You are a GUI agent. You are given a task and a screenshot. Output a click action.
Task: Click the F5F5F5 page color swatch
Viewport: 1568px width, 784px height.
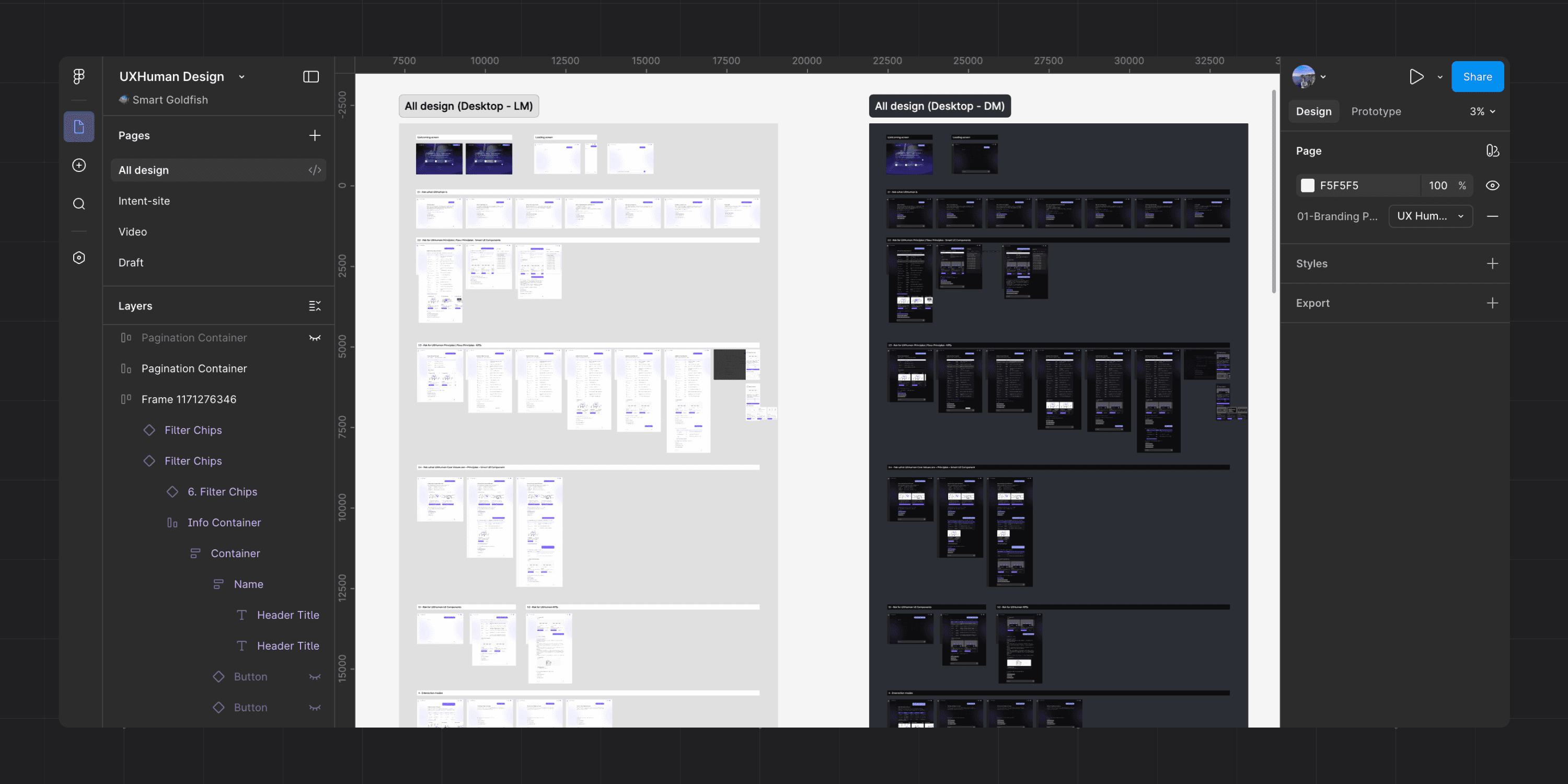click(x=1308, y=186)
